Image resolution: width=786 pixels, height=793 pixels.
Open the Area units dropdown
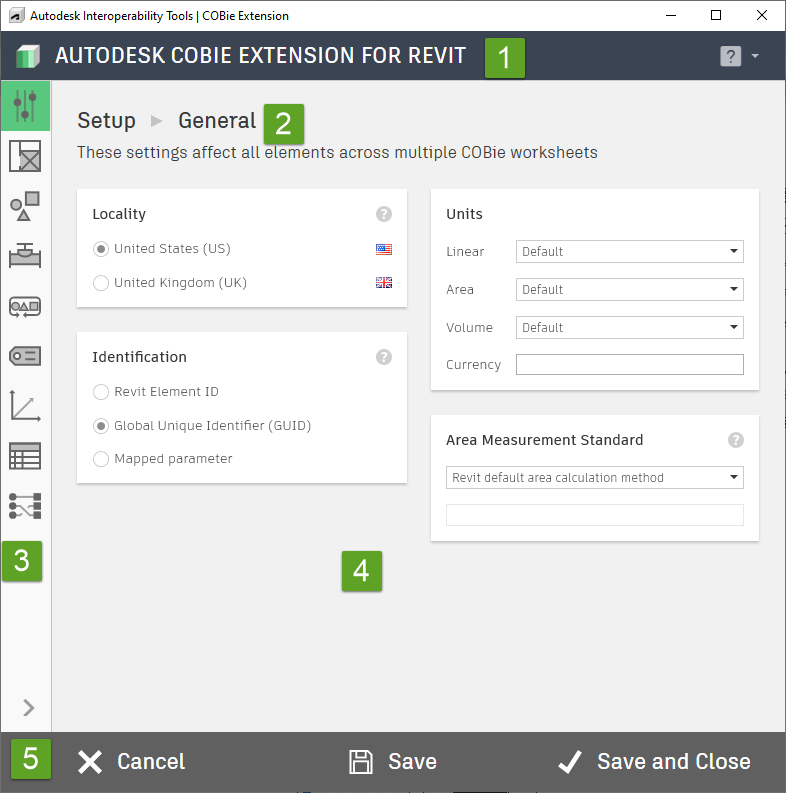point(630,289)
